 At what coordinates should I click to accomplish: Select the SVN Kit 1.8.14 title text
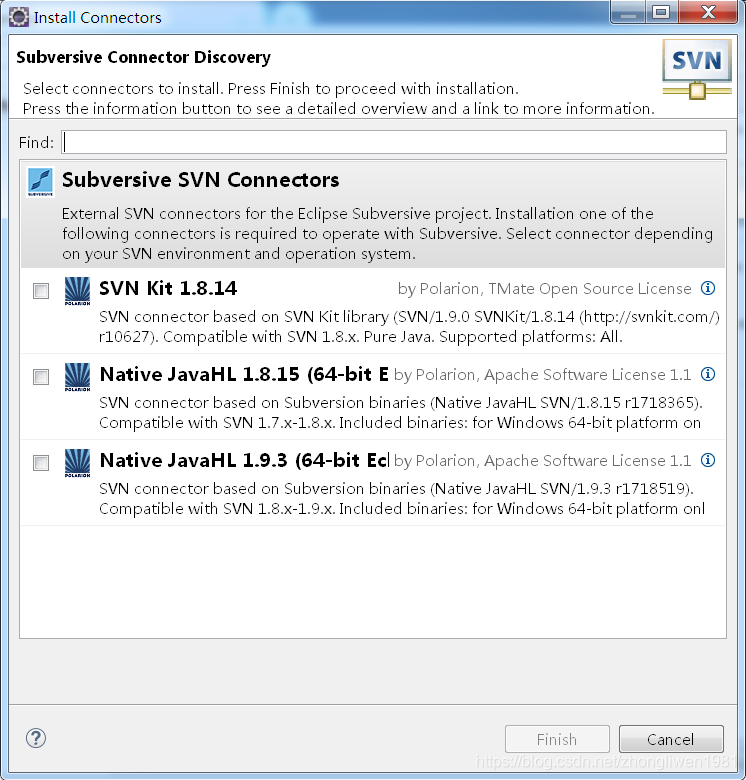click(x=168, y=289)
